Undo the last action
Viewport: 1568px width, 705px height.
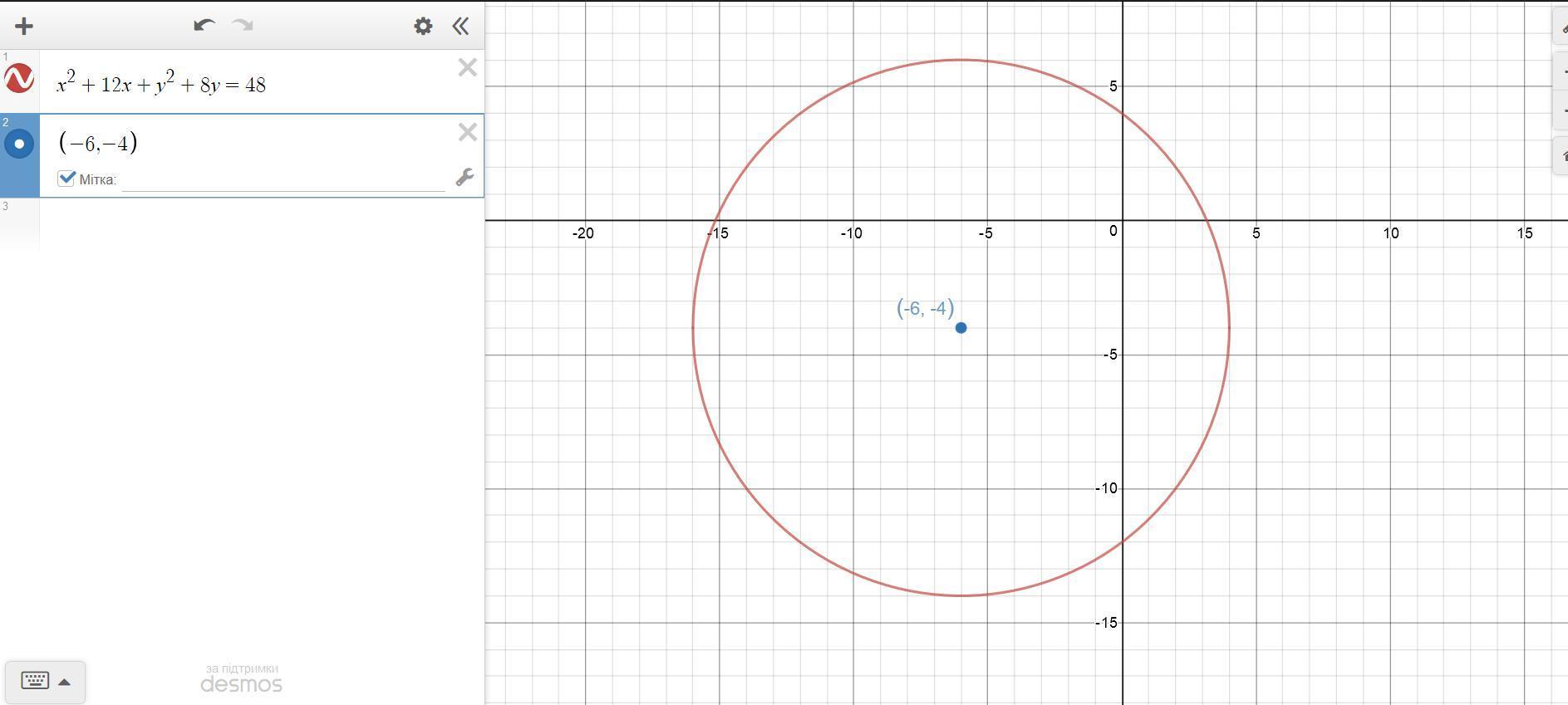[204, 25]
